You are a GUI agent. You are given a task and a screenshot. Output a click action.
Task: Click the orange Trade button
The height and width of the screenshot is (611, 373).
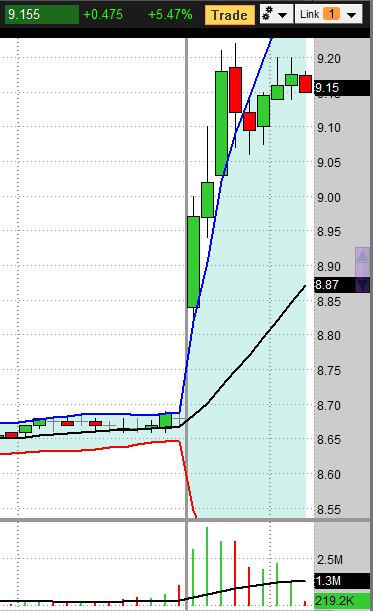point(230,15)
